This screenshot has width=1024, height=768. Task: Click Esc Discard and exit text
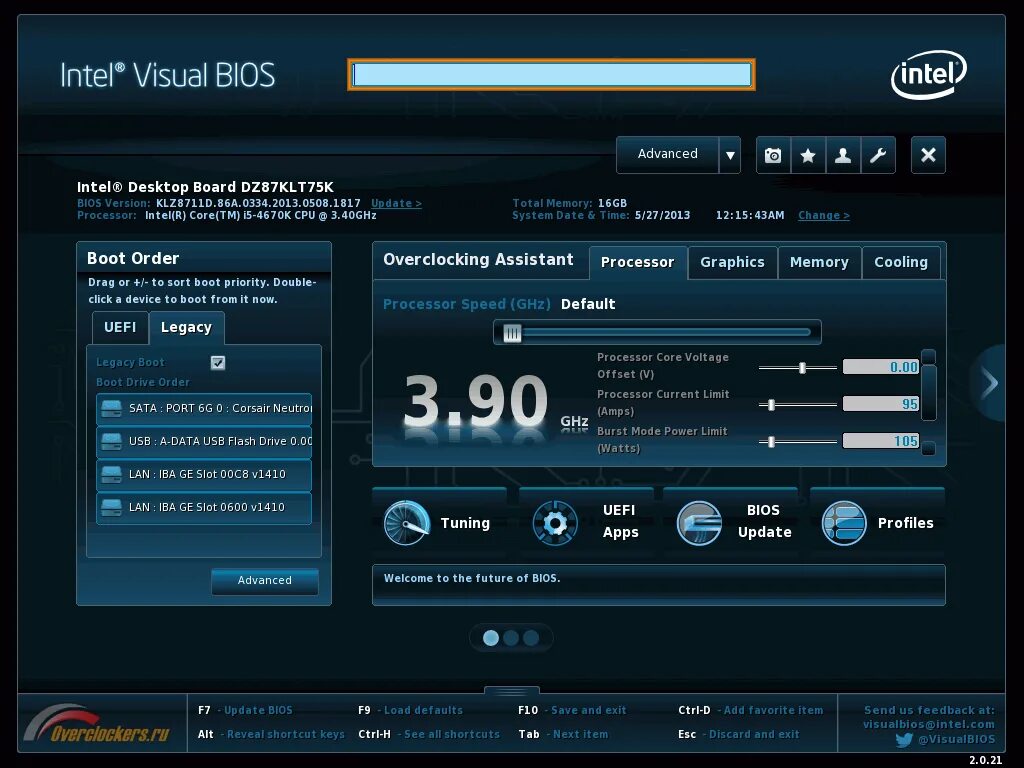pos(739,734)
